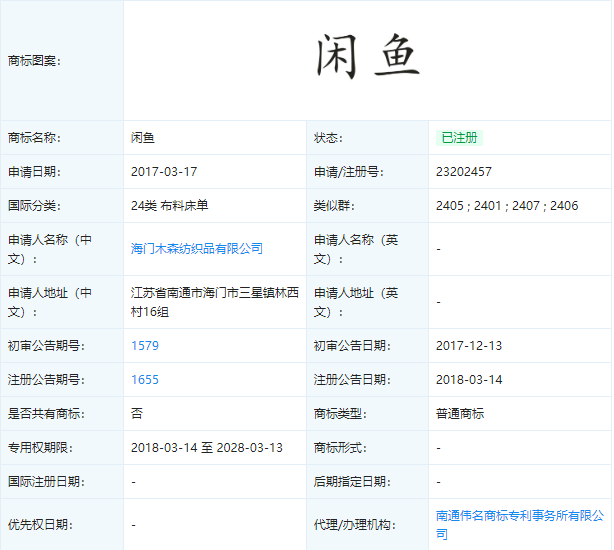Click applicant address 江苏省南通市海门市三星镇林西村16组
The width and height of the screenshot is (614, 550).
coord(215,302)
